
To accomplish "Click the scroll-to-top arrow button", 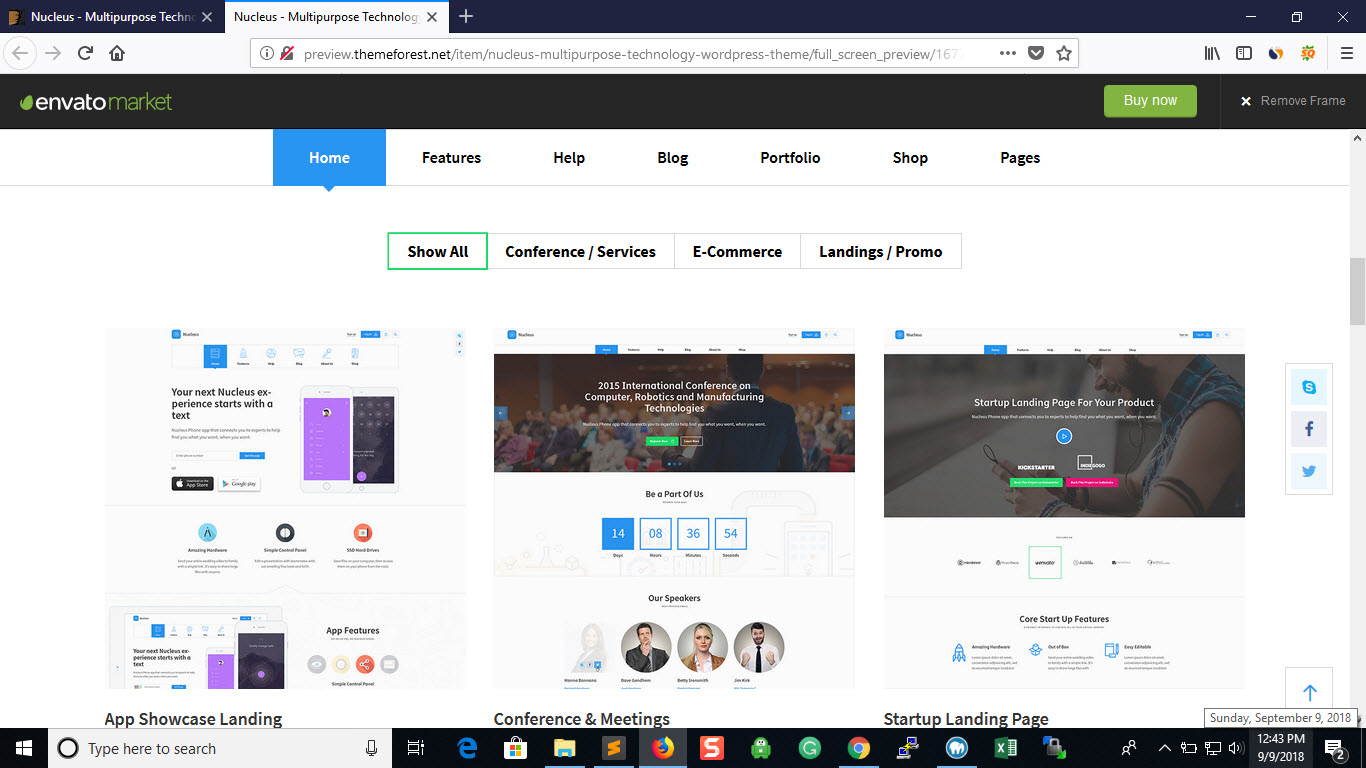I will tap(1309, 692).
